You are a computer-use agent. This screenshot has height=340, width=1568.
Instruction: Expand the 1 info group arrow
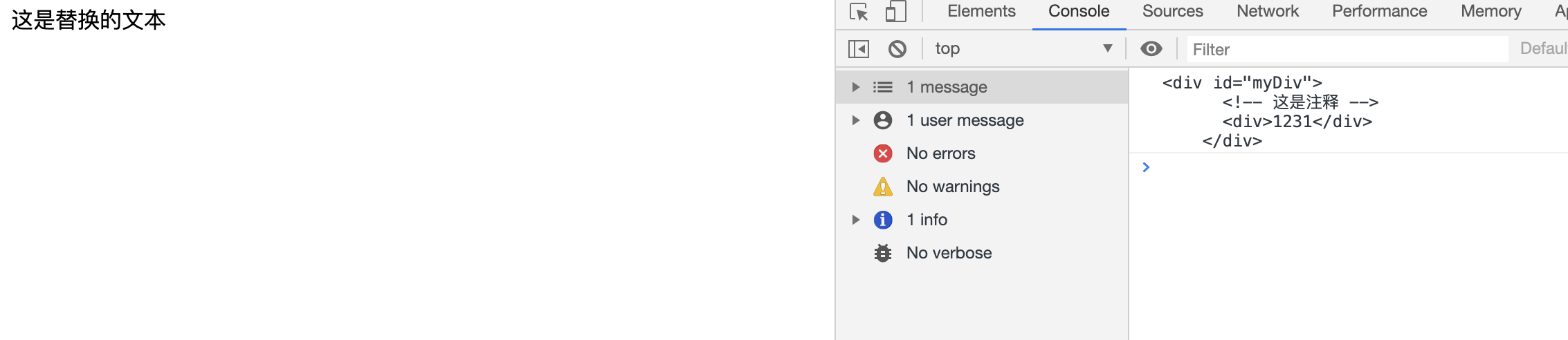(856, 220)
